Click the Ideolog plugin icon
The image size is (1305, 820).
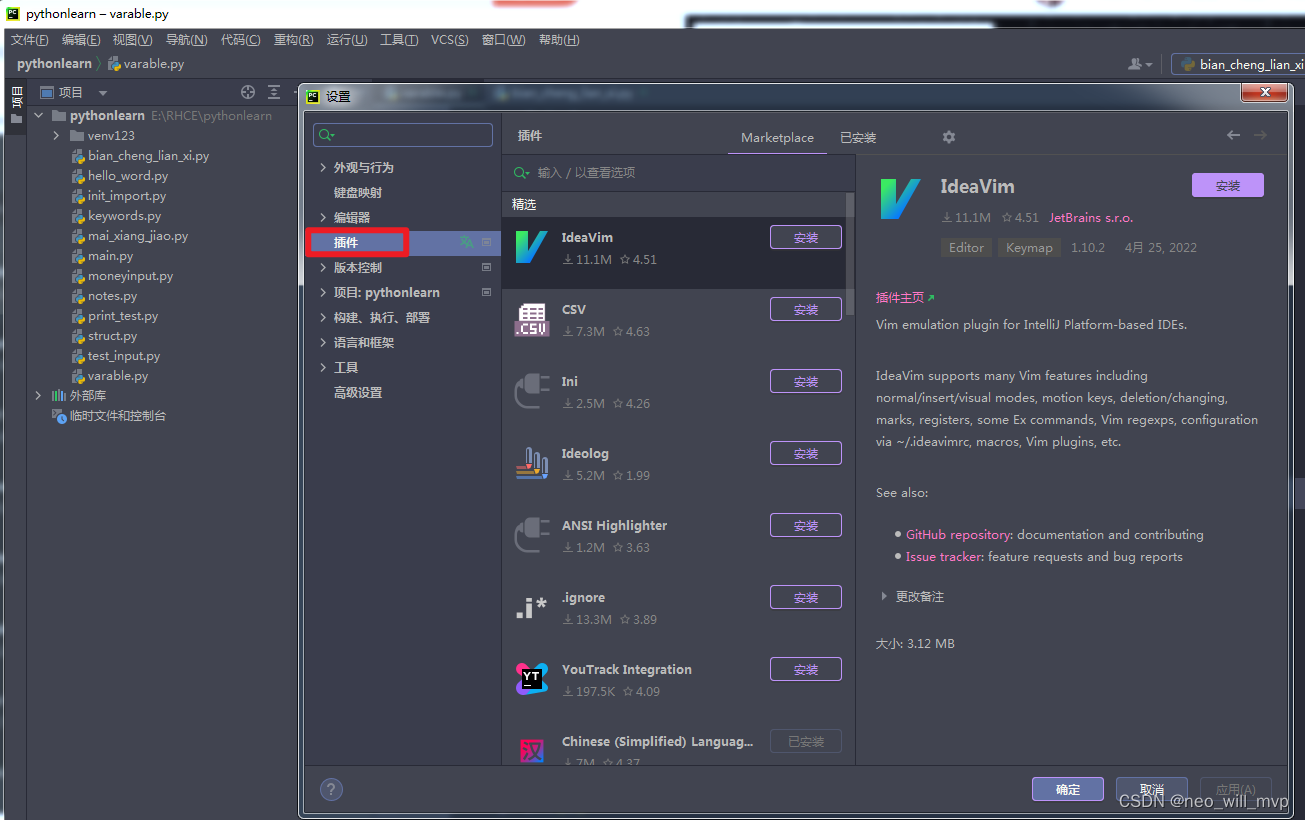click(x=531, y=464)
